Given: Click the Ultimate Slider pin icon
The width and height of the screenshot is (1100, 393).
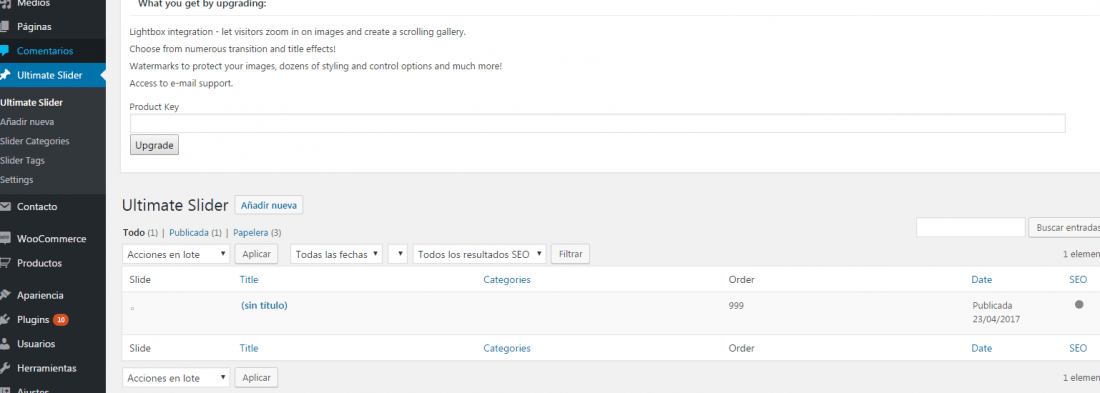Looking at the screenshot, I should click(5, 75).
